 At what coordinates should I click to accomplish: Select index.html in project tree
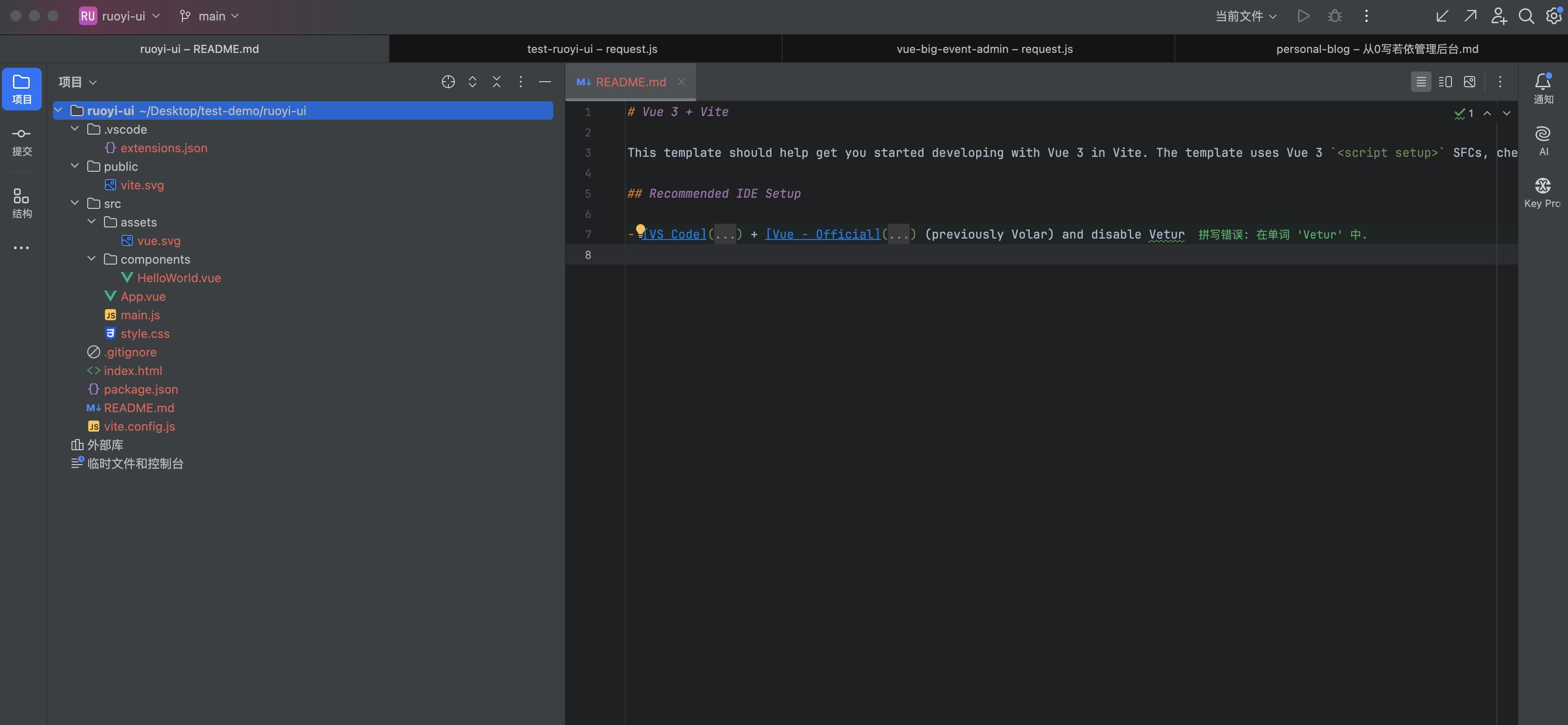tap(133, 371)
